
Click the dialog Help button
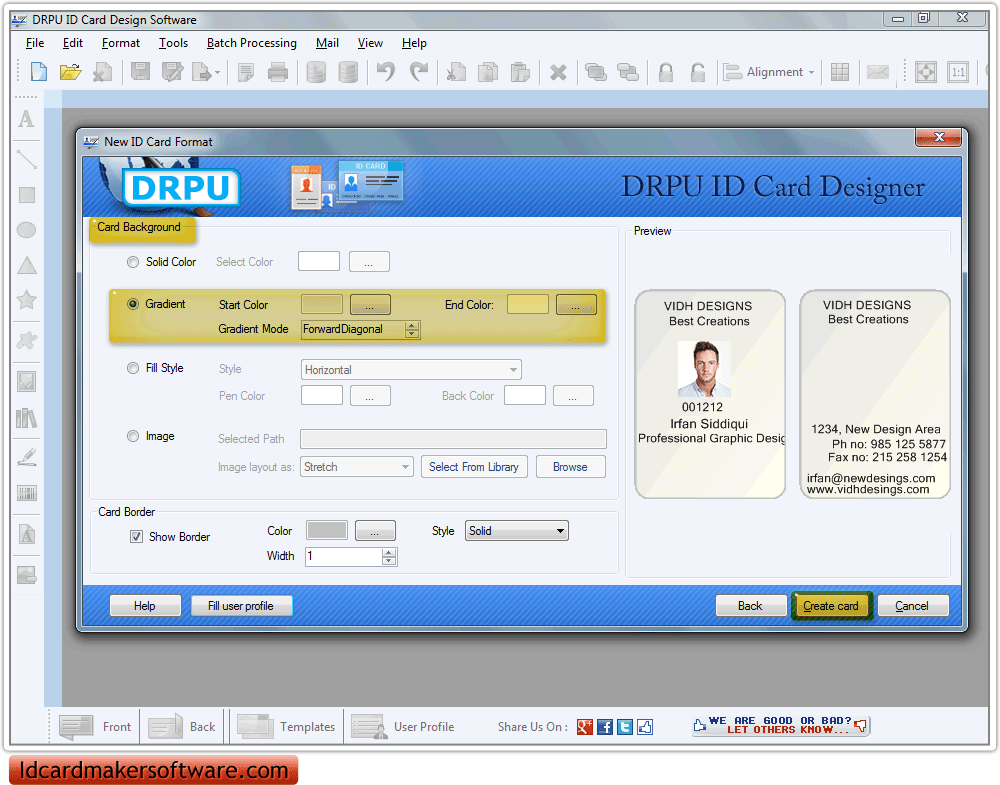tap(145, 606)
